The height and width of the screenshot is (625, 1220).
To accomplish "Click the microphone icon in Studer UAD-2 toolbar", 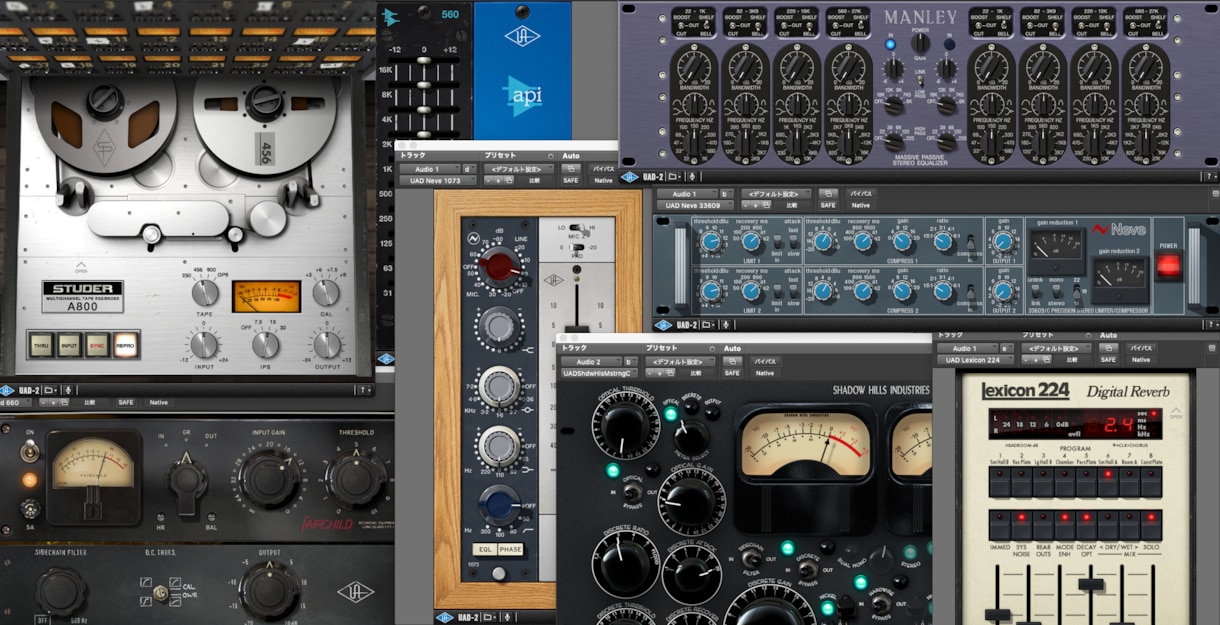I will pos(69,390).
